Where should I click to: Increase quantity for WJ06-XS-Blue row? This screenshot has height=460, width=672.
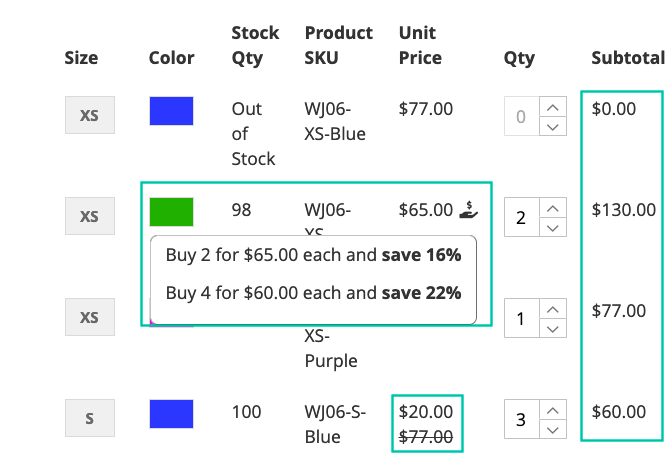coord(553,106)
